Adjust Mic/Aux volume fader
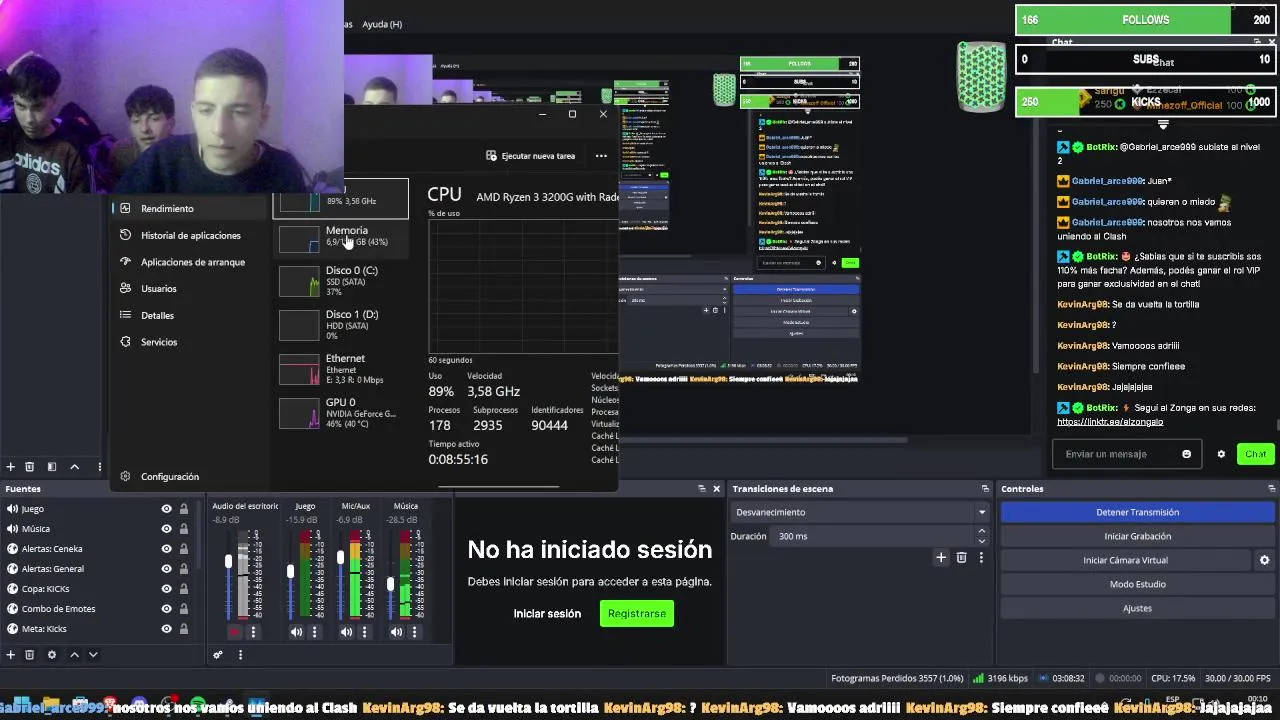 (x=340, y=557)
